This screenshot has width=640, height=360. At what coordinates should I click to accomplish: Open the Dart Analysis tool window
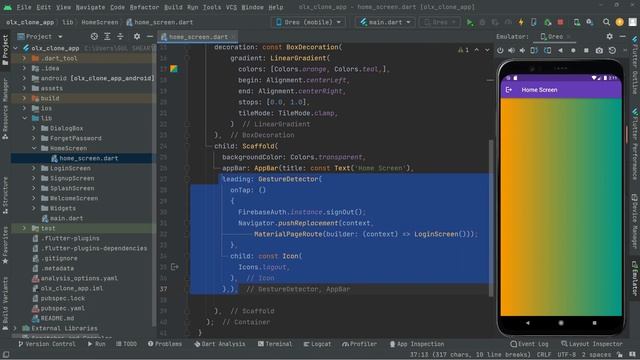click(220, 344)
